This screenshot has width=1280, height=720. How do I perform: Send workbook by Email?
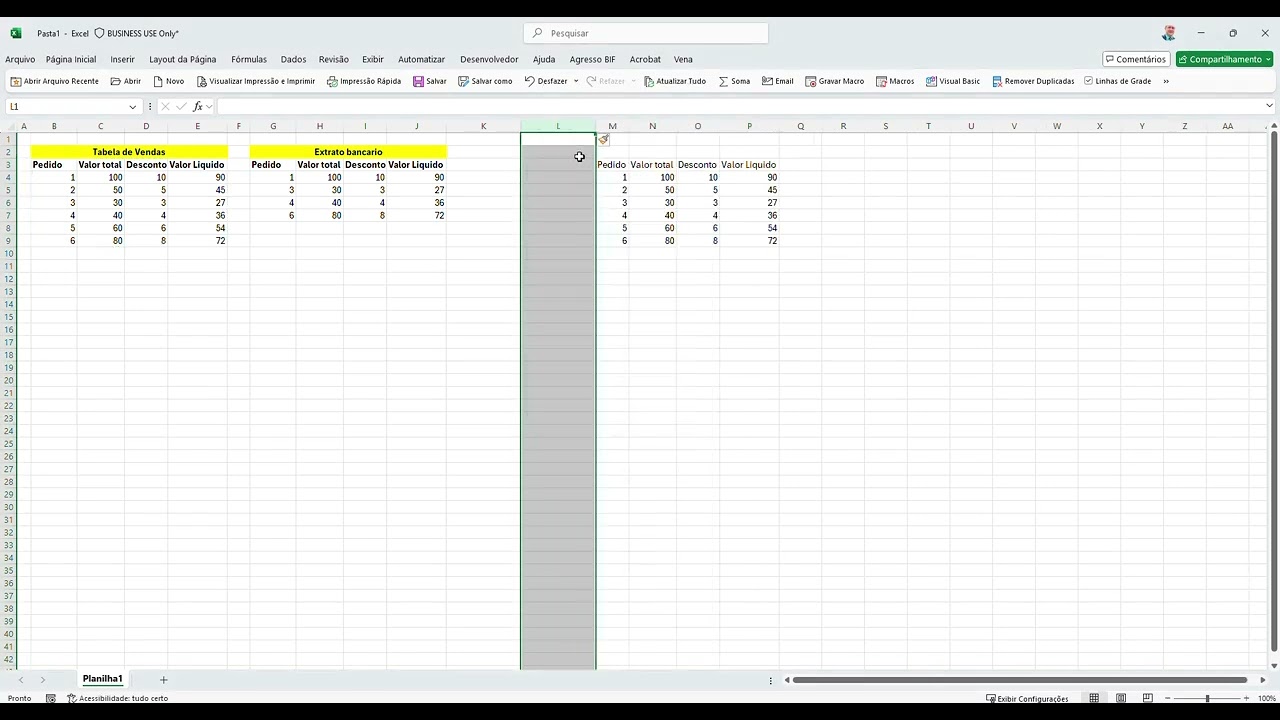coord(777,81)
